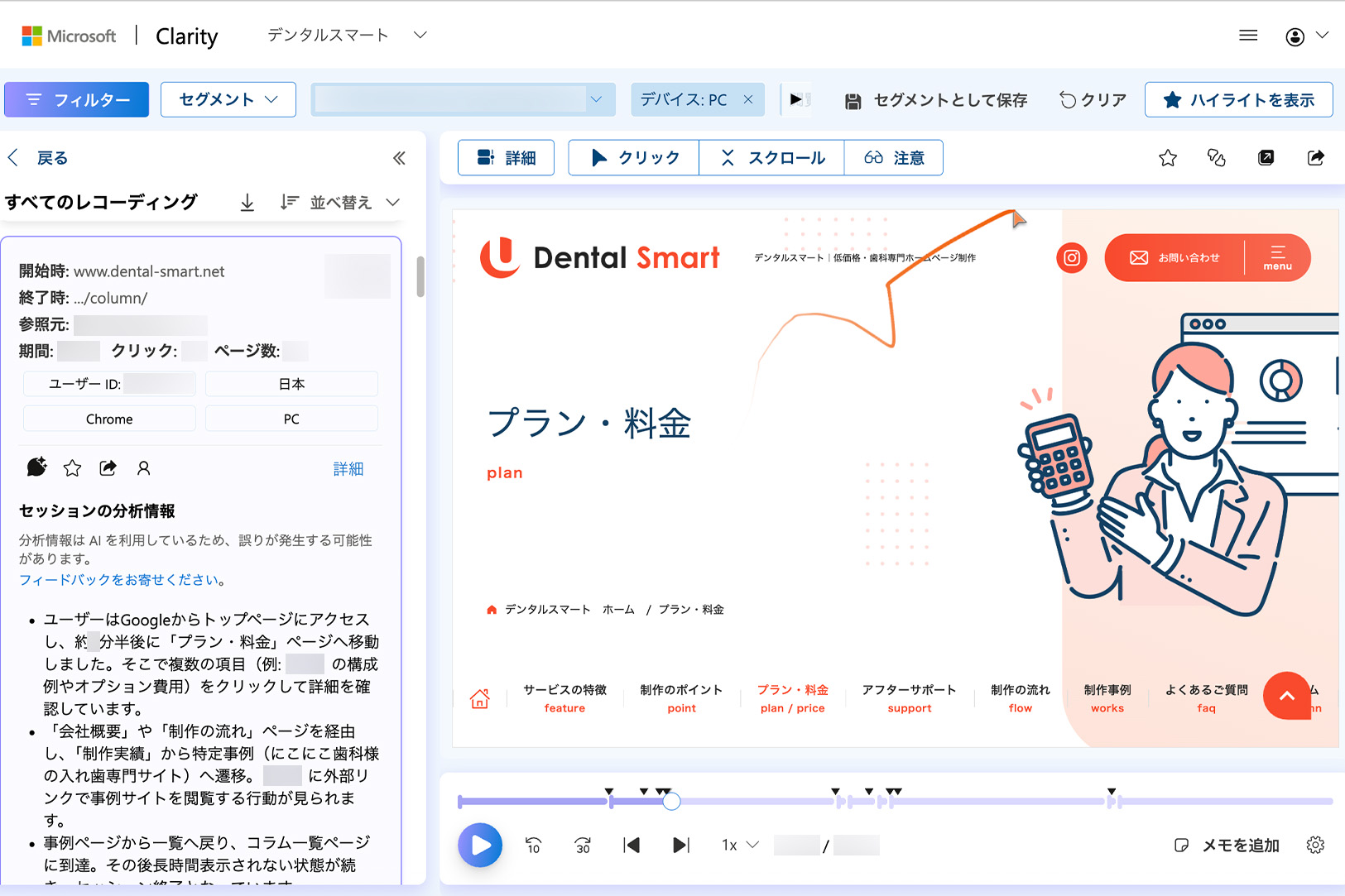Image resolution: width=1345 pixels, height=896 pixels.
Task: Click the playback progress slider handle
Action: pyautogui.click(x=671, y=801)
